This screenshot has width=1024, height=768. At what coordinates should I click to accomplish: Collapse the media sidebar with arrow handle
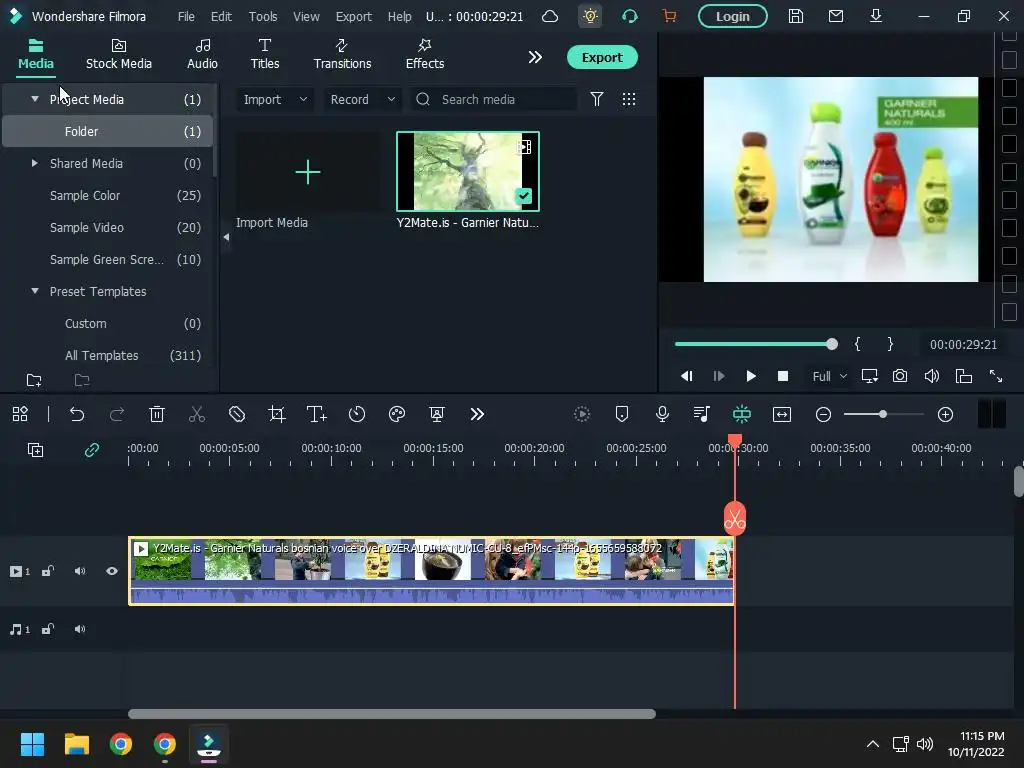click(226, 237)
